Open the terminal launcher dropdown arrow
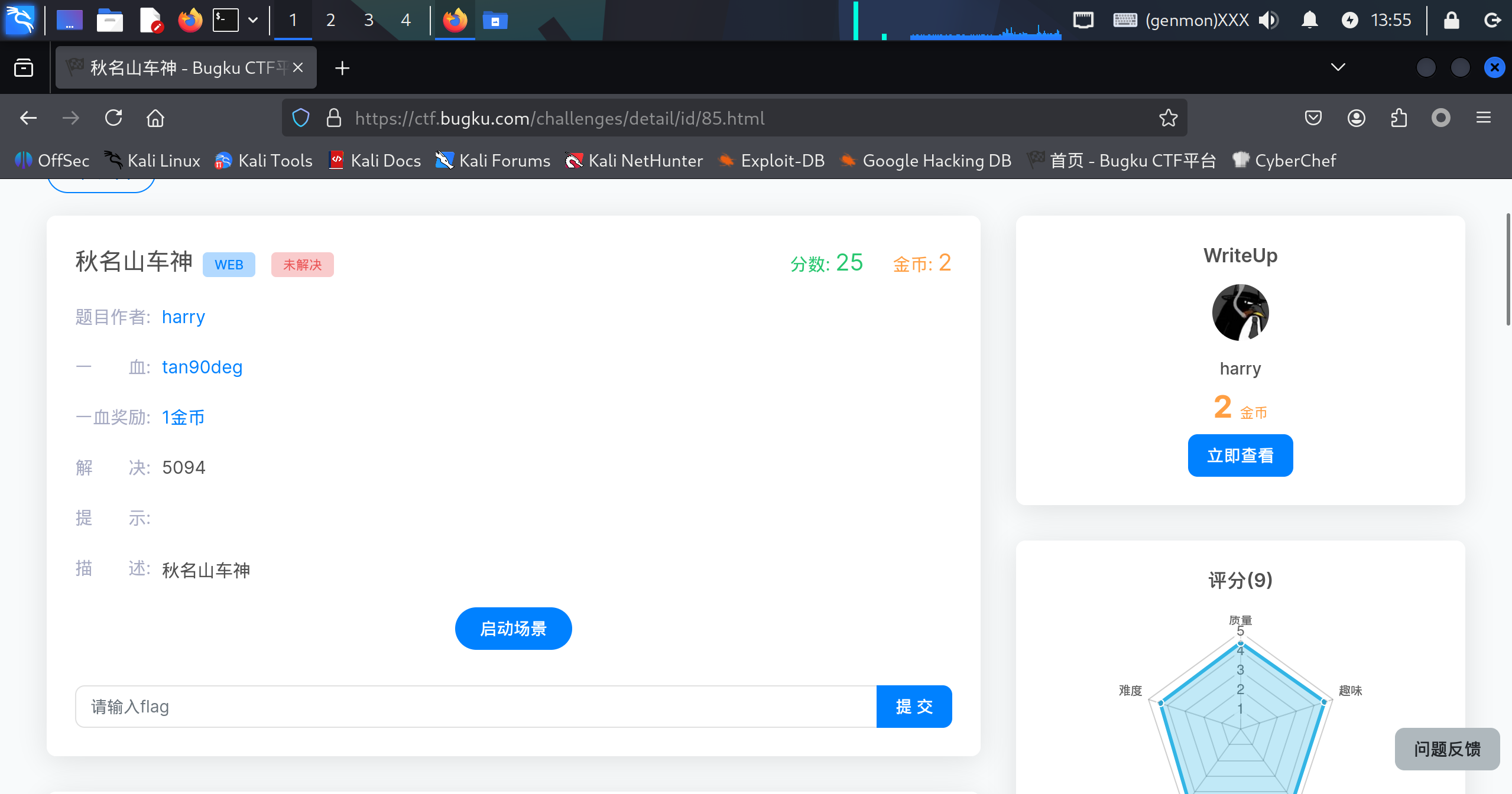Viewport: 1512px width, 794px height. tap(253, 20)
